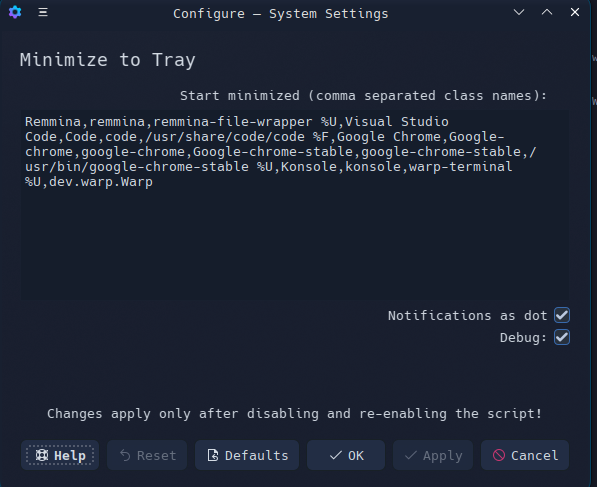Toggle the Notifications as dot checkbox

[x=562, y=315]
